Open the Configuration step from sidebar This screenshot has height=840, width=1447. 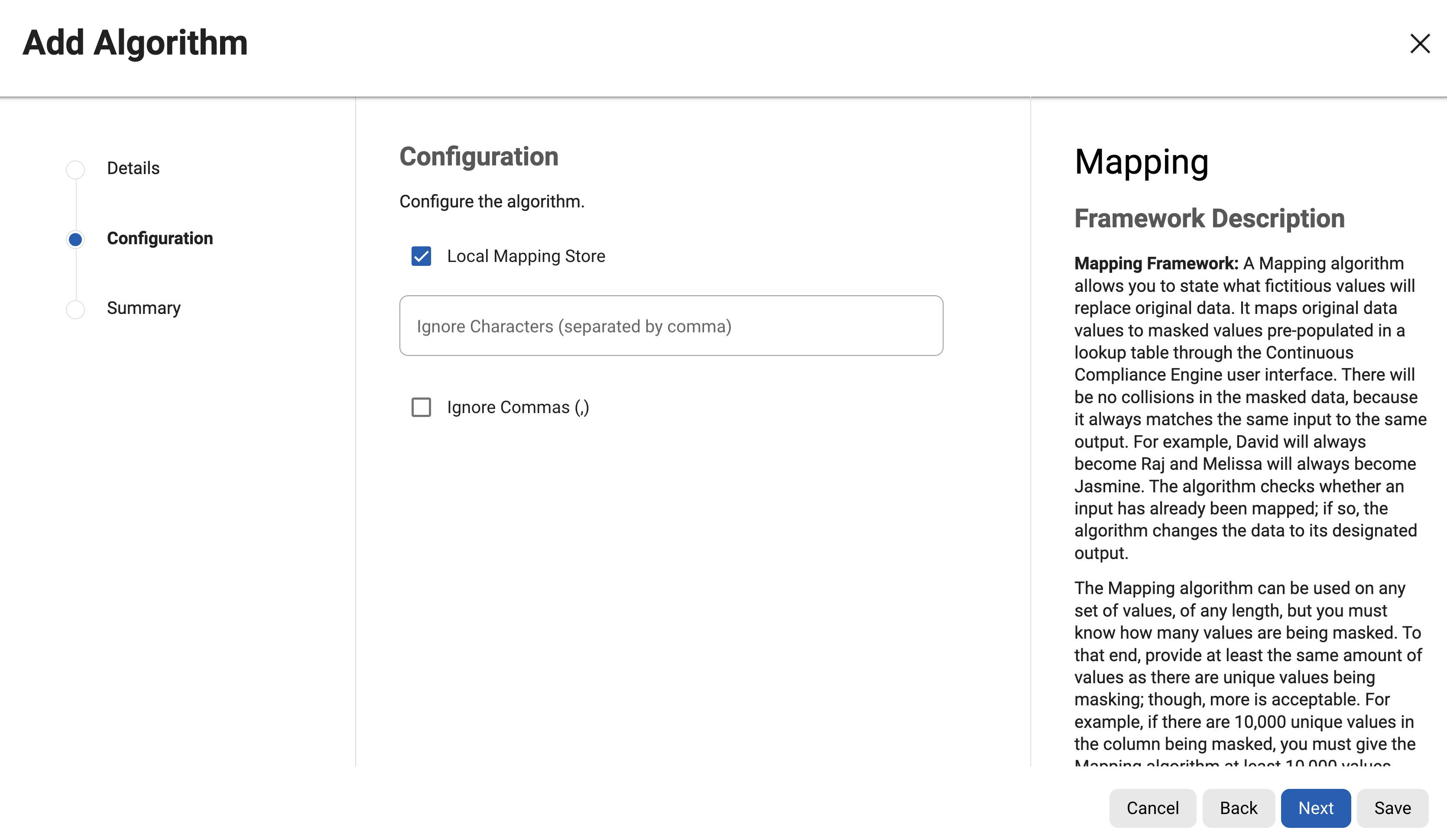click(160, 239)
